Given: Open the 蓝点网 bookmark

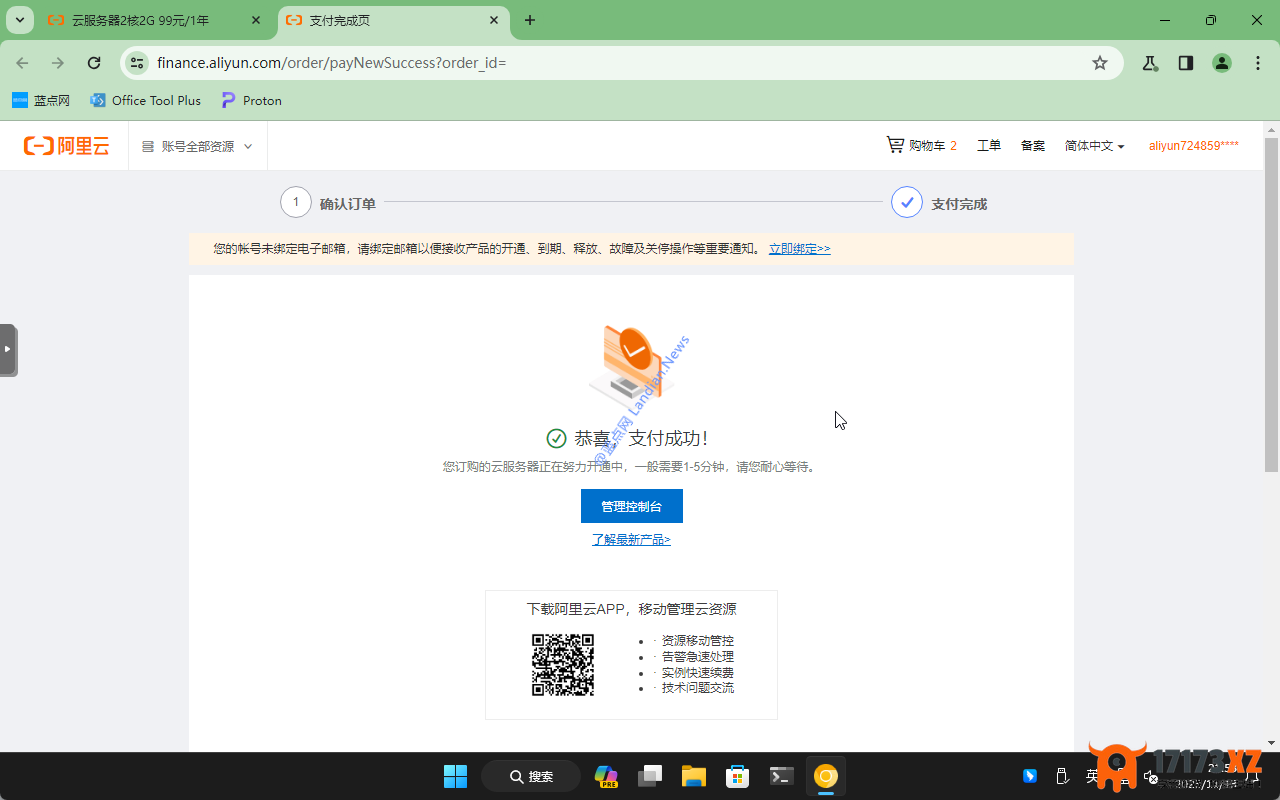Looking at the screenshot, I should pyautogui.click(x=41, y=100).
